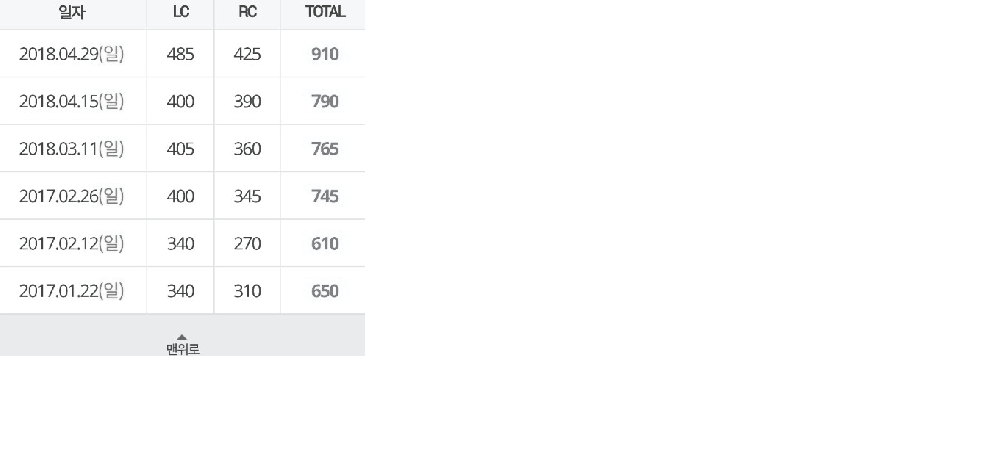Screen dimensions: 1000x454
Task: Click the 맨위로 back-to-top text
Action: (182, 349)
